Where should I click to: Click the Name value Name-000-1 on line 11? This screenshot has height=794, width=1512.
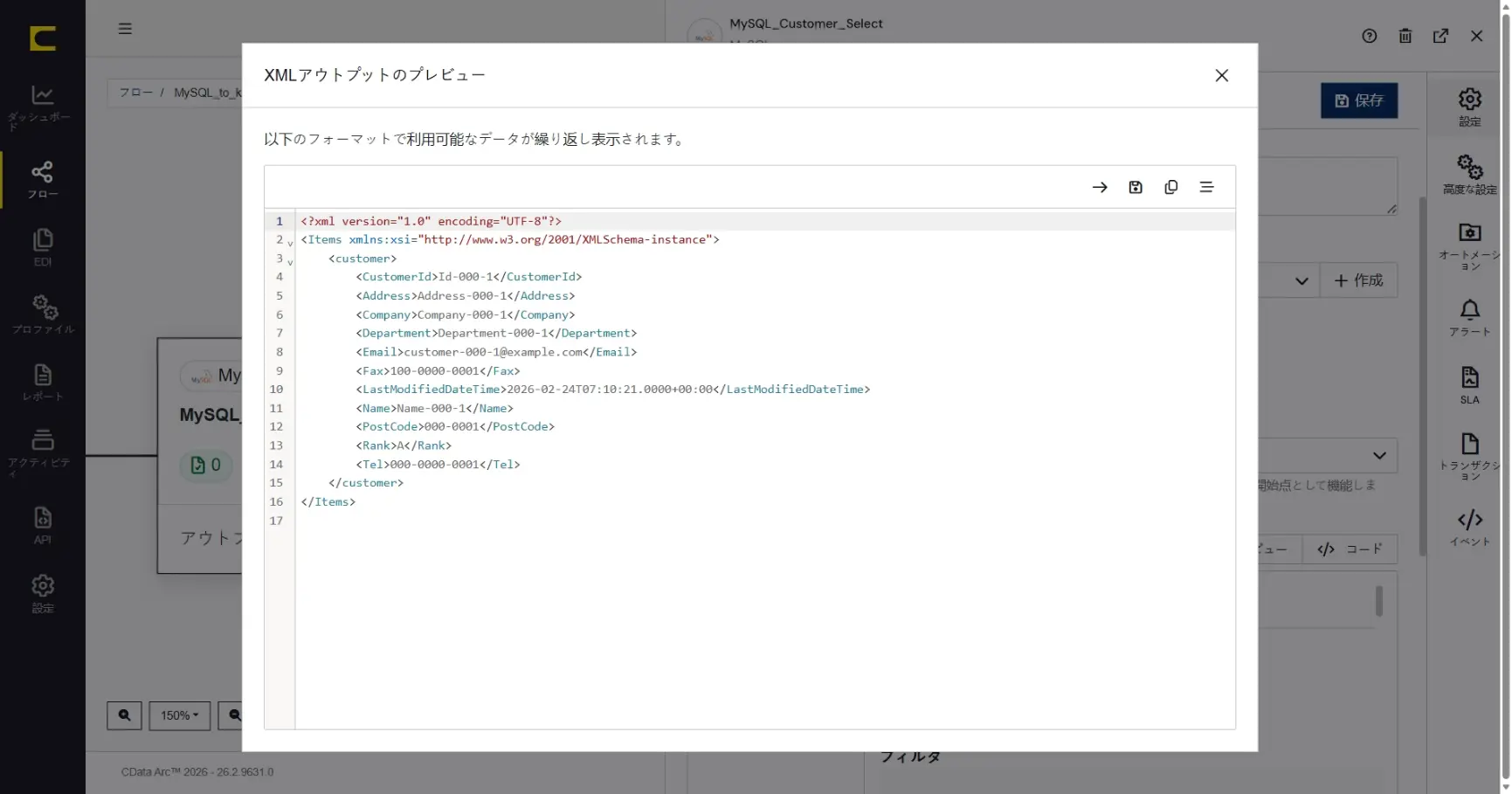[431, 409]
